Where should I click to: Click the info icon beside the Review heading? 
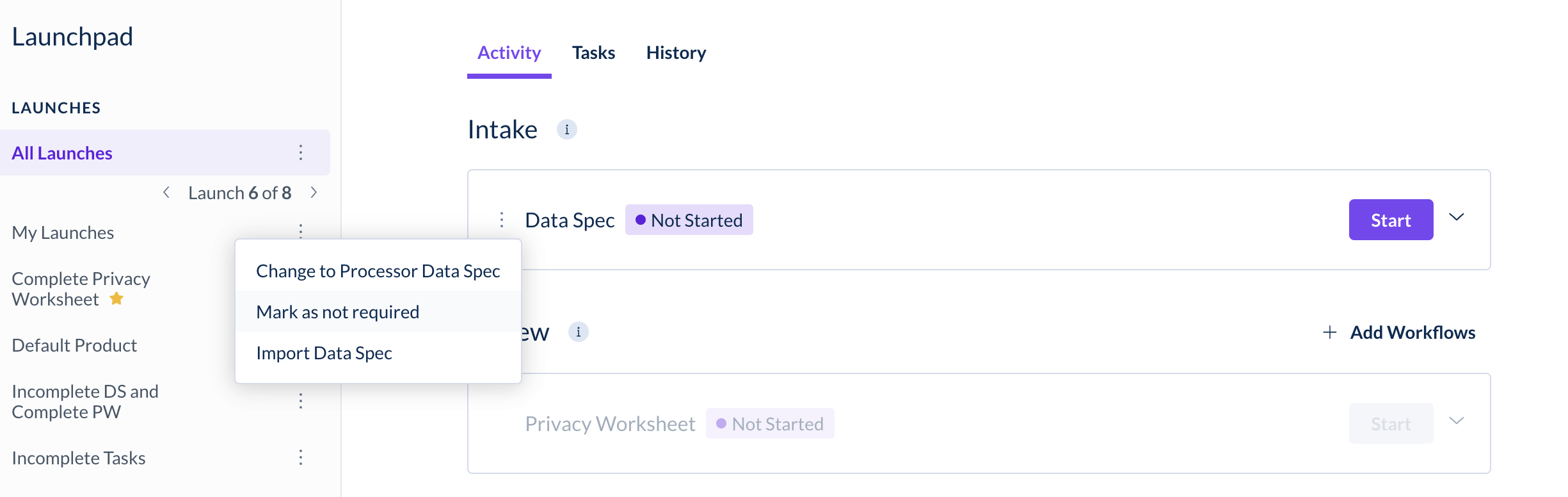coord(578,332)
